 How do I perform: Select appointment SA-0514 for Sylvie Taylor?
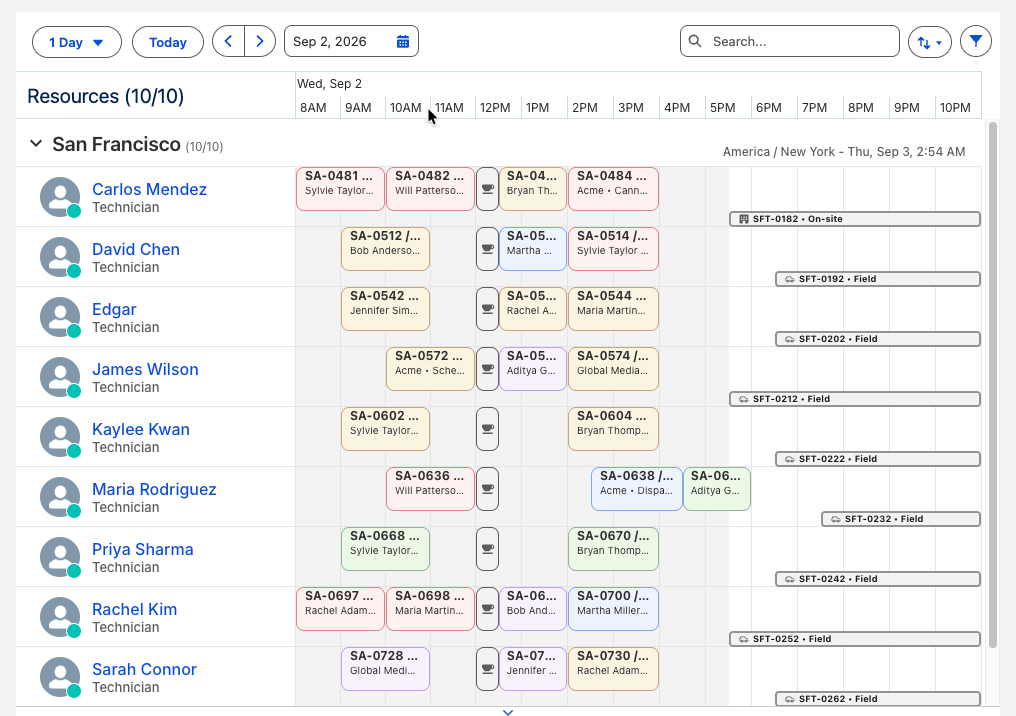click(x=613, y=249)
